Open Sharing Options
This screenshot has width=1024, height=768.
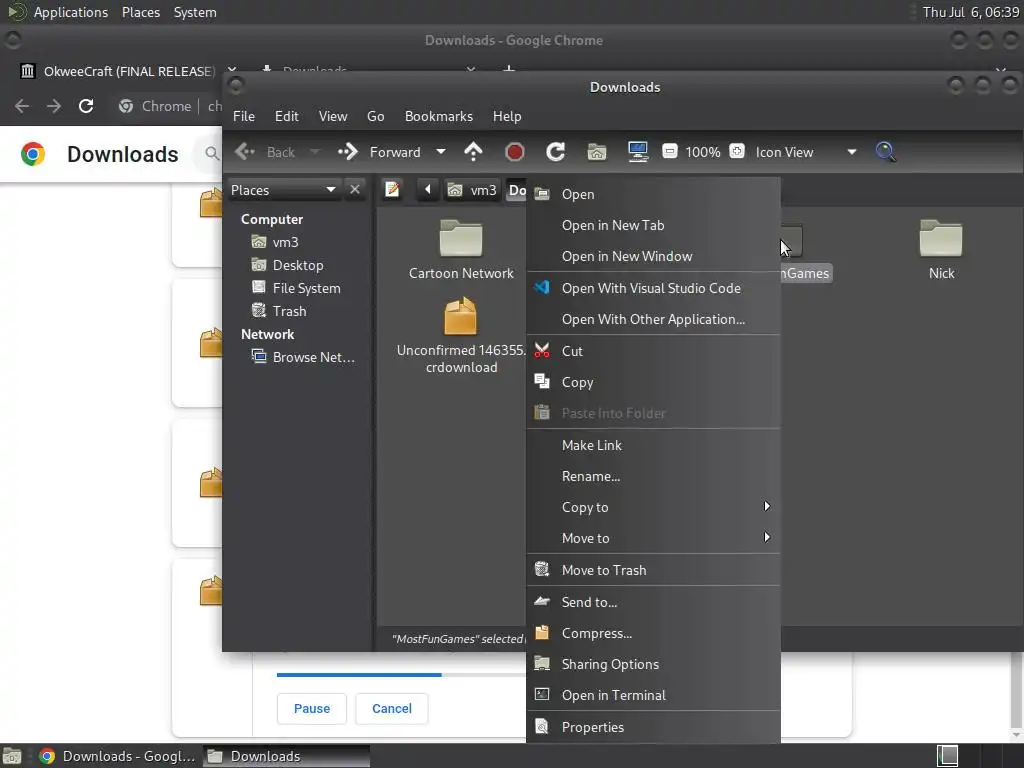[654, 664]
